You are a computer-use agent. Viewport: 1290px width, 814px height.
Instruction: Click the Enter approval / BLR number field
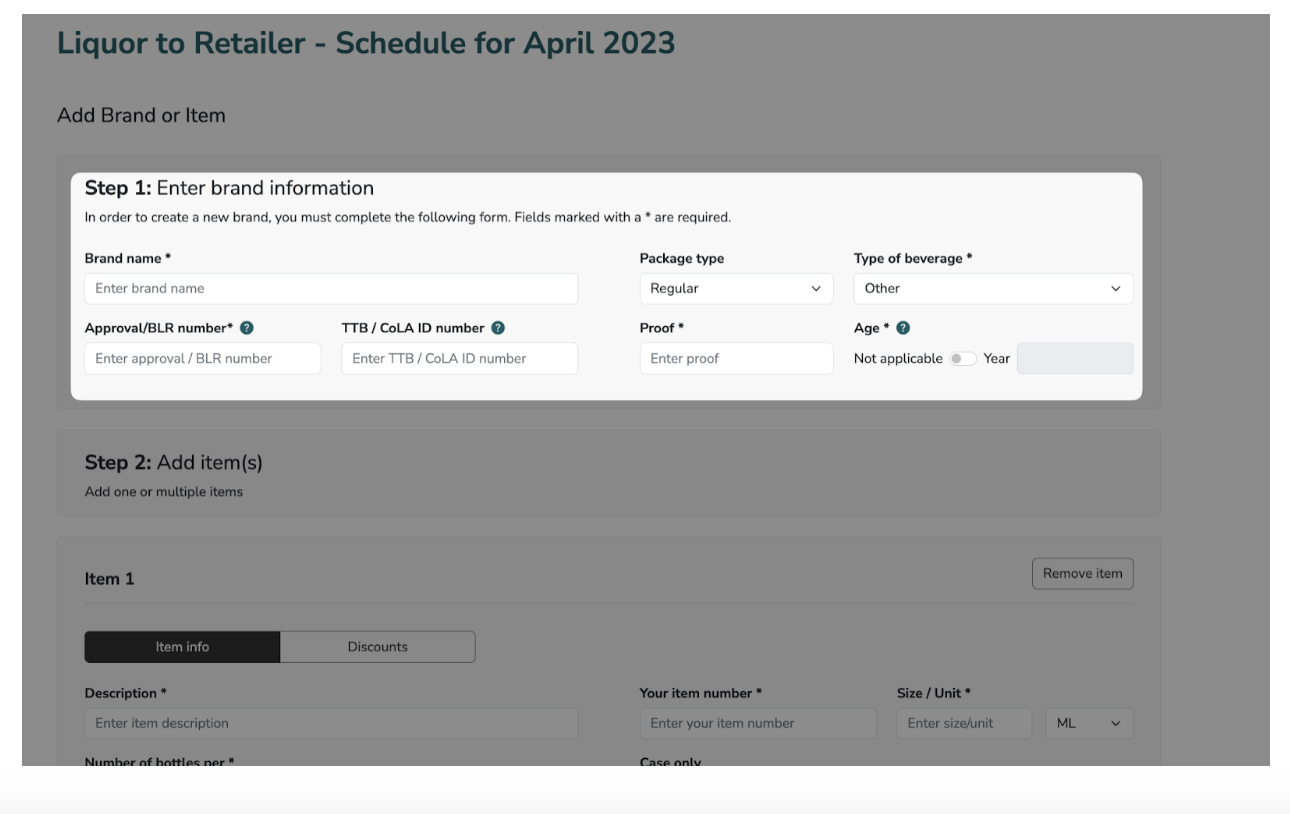click(204, 356)
